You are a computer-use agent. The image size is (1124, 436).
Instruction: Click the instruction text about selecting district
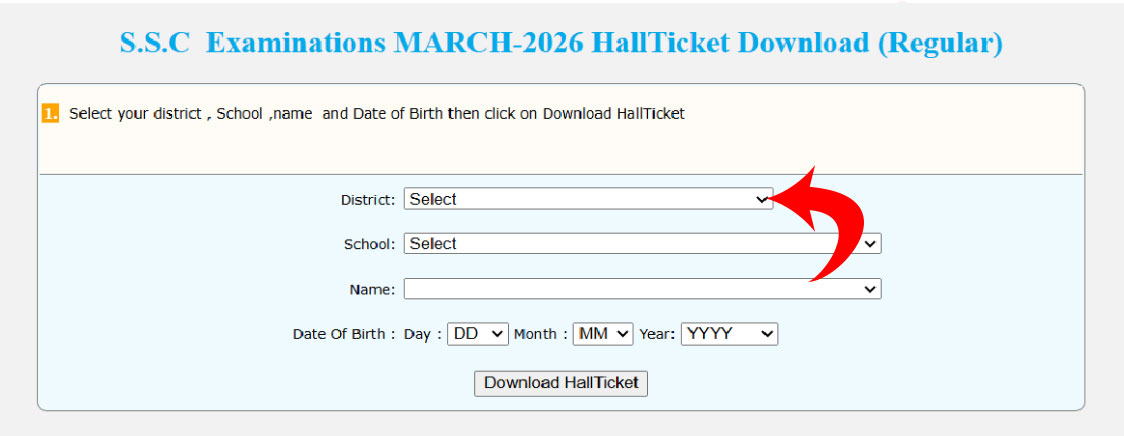(x=377, y=114)
